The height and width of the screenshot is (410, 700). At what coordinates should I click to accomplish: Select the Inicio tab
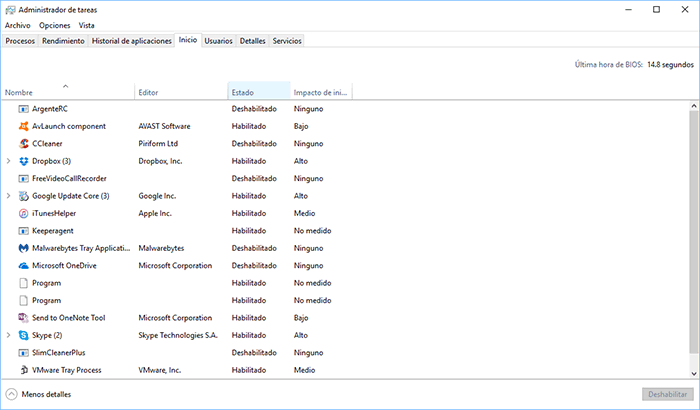[188, 40]
